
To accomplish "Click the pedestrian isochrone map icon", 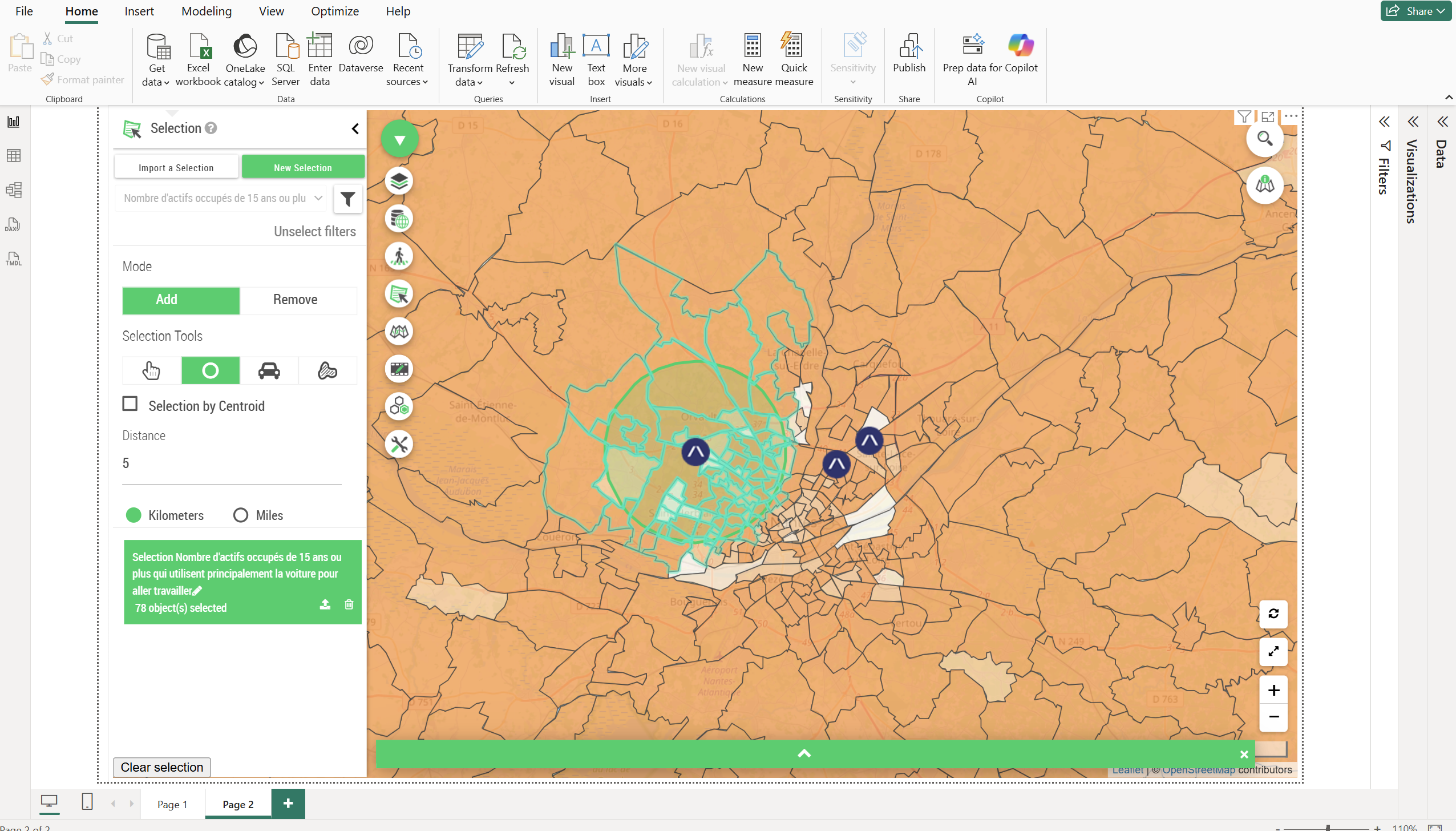I will click(399, 256).
